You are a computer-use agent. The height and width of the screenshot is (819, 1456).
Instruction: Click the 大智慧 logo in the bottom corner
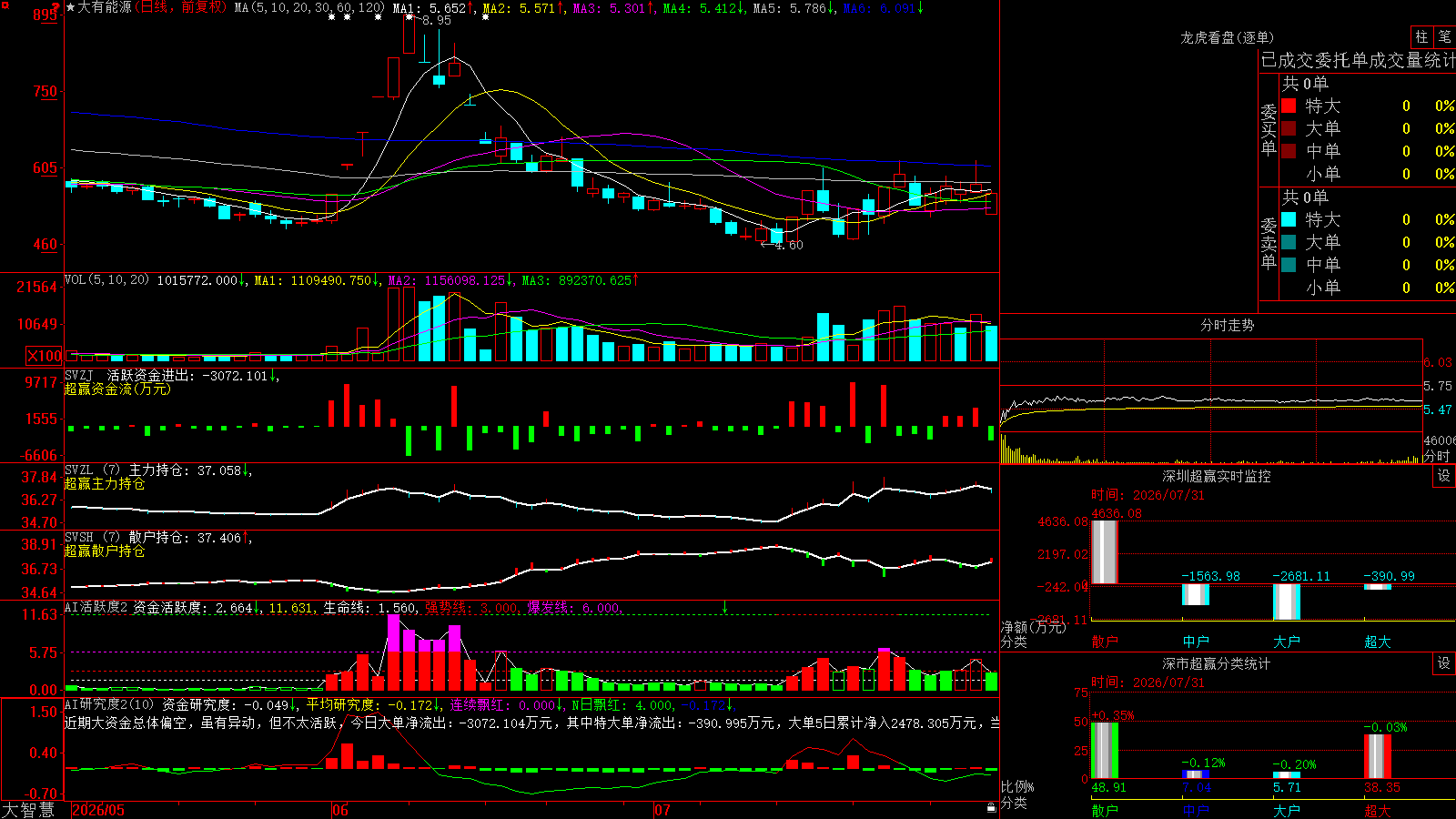[x=28, y=810]
